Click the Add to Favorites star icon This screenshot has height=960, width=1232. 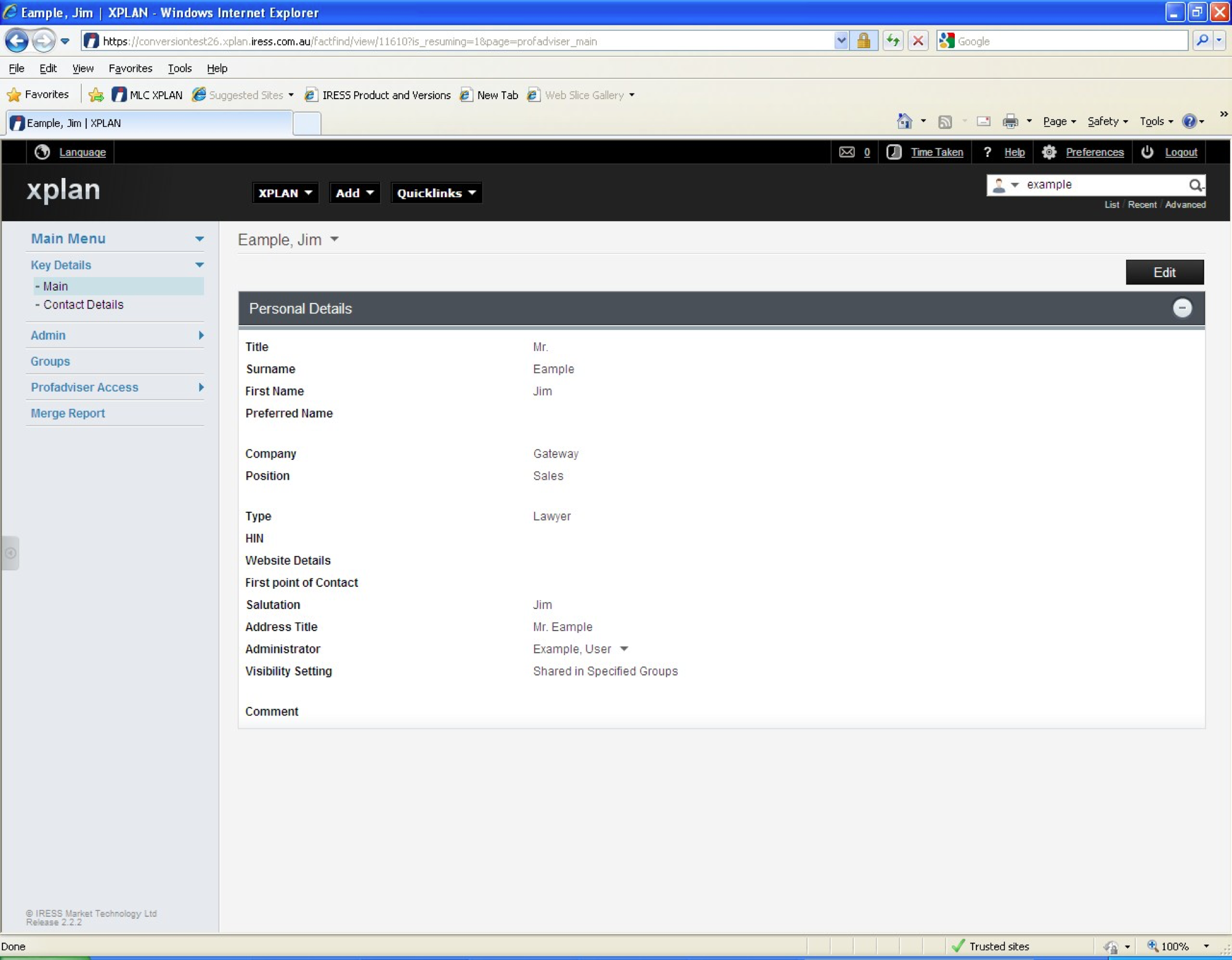tap(96, 95)
